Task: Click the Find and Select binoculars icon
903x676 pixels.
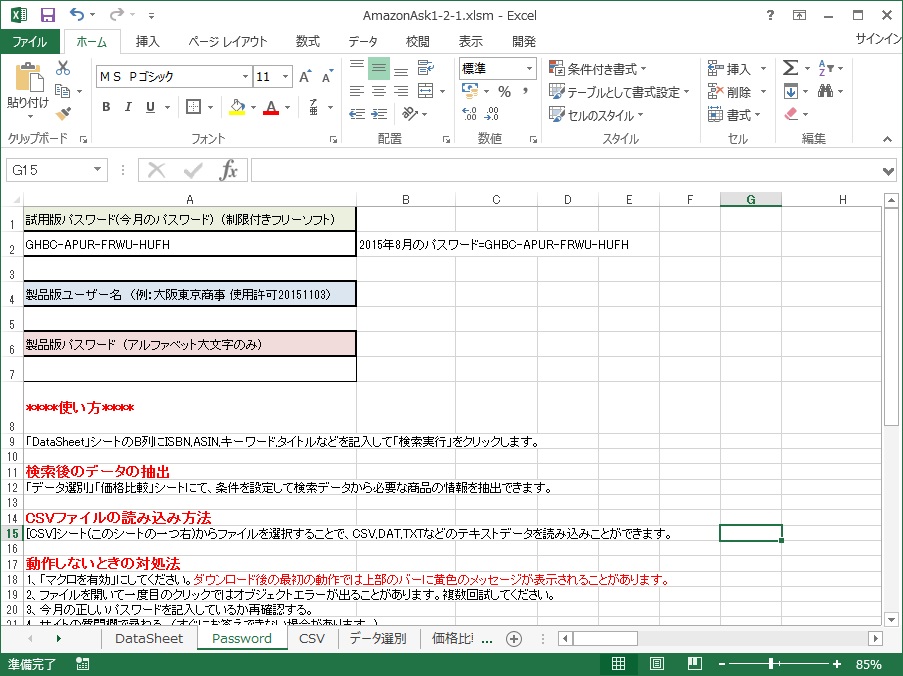Action: 825,91
